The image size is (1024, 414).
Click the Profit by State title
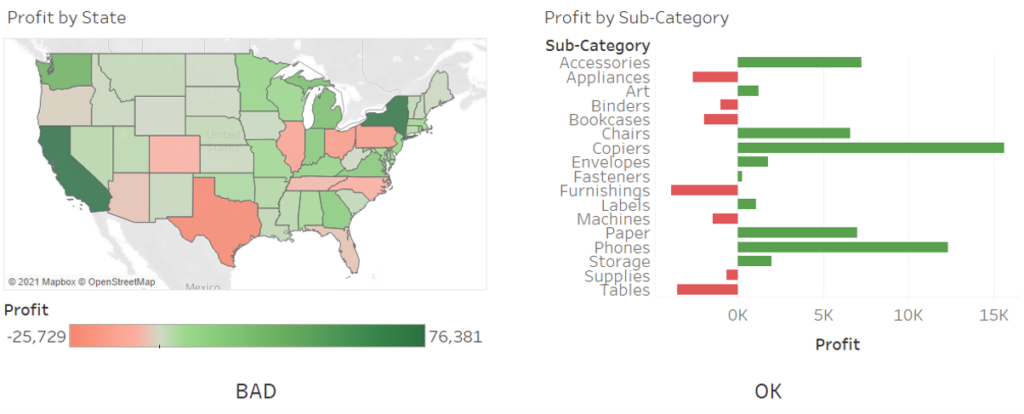pyautogui.click(x=66, y=18)
